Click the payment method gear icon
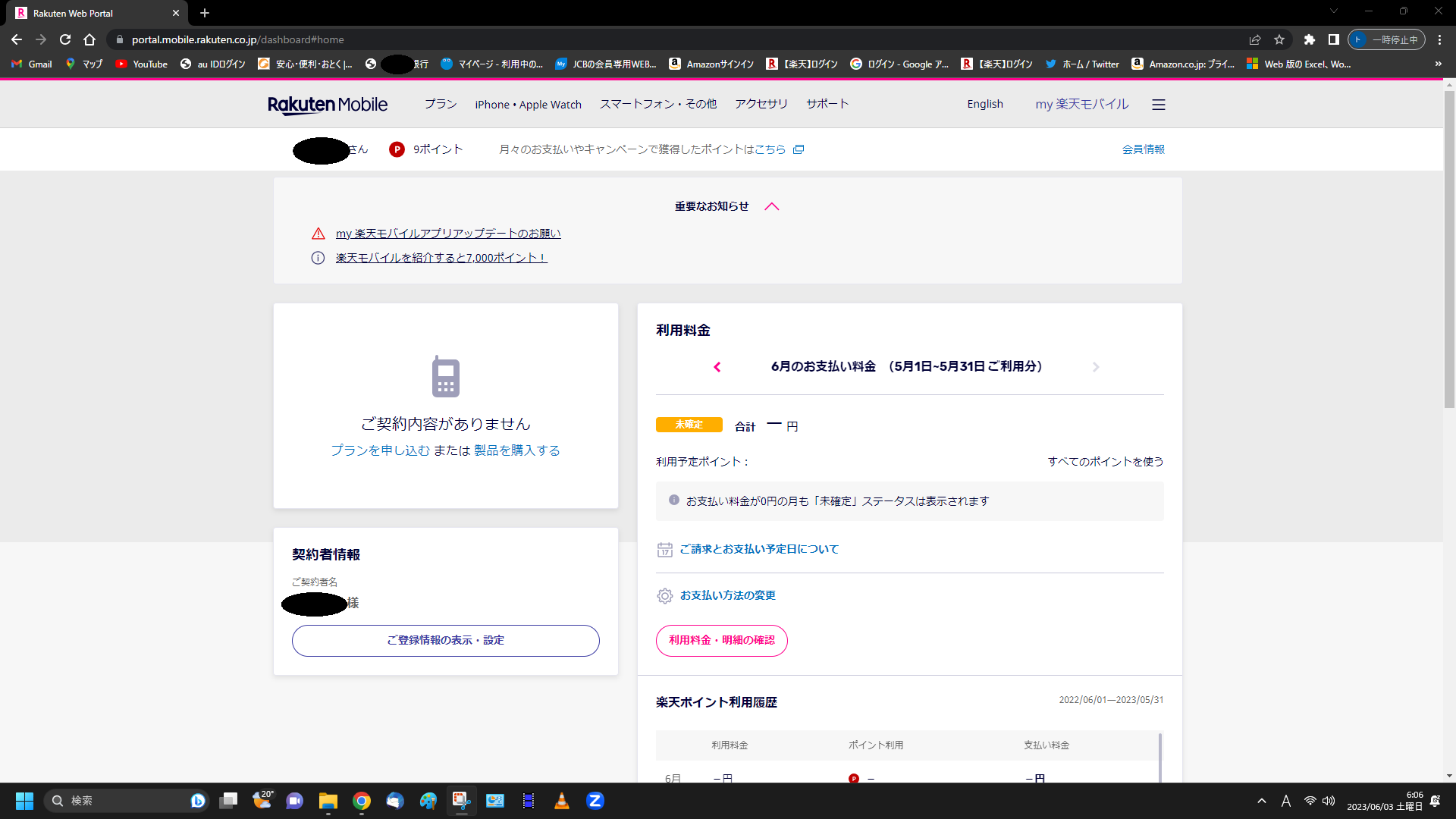Viewport: 1456px width, 819px height. [664, 596]
